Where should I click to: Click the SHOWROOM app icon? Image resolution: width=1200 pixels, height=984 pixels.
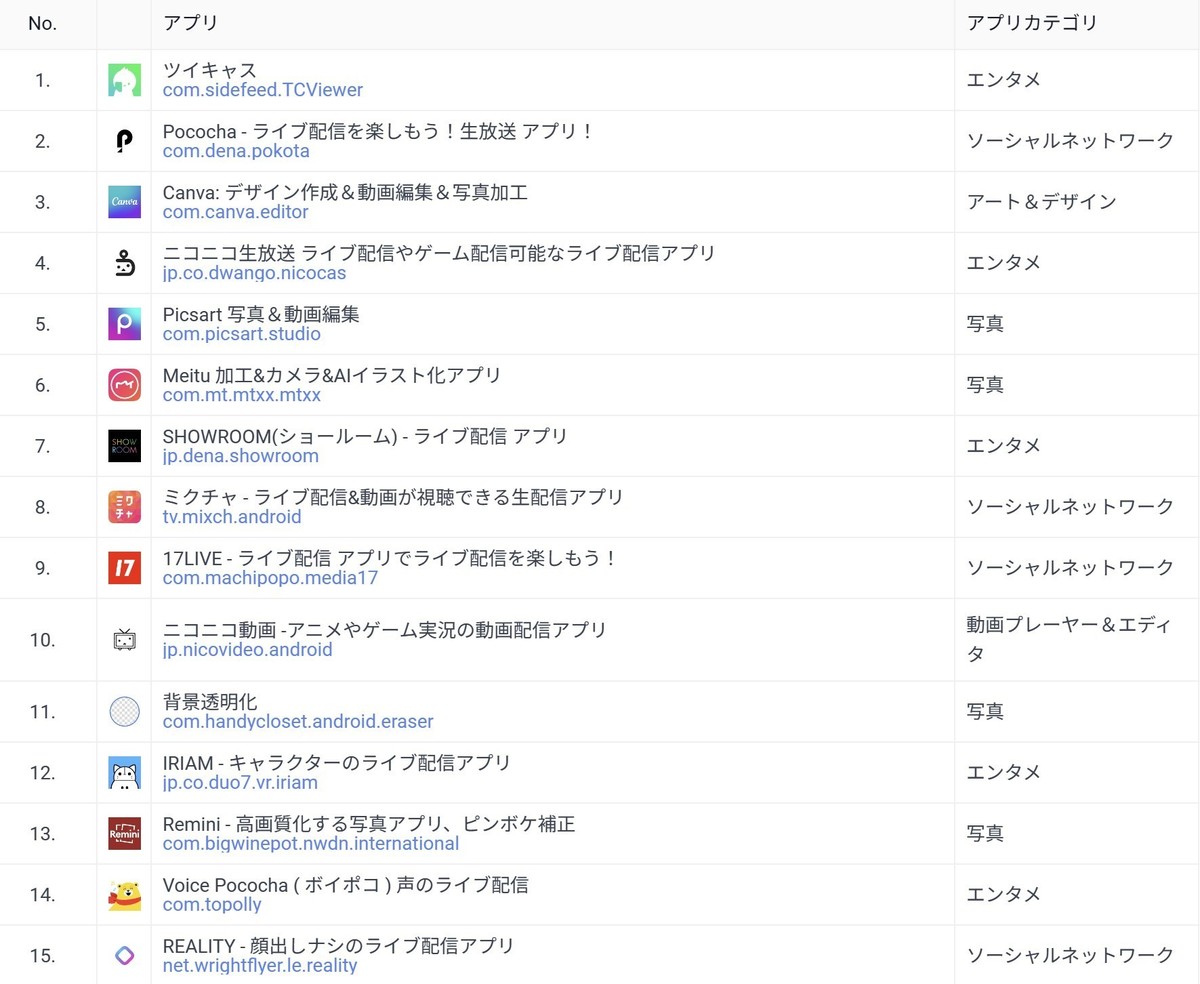click(124, 446)
